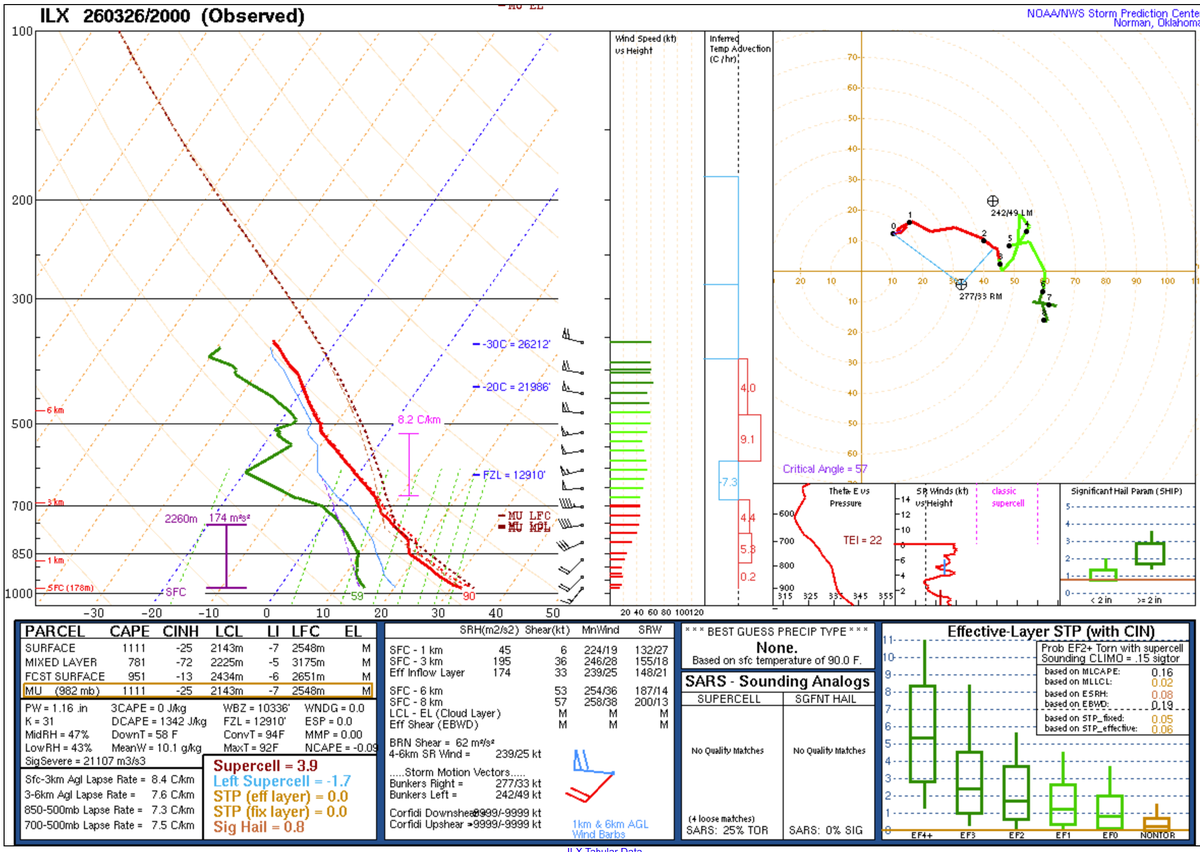Select the MIXED LAYER parcel row
Viewport: 1200px width, 852px height.
point(197,660)
